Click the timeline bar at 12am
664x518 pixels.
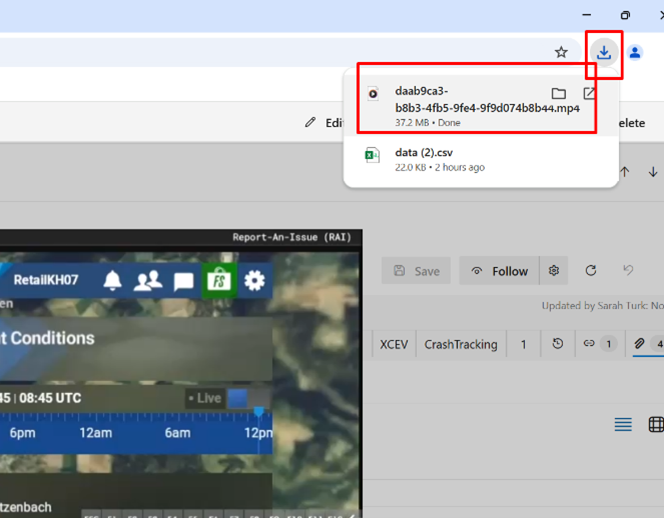click(x=96, y=418)
